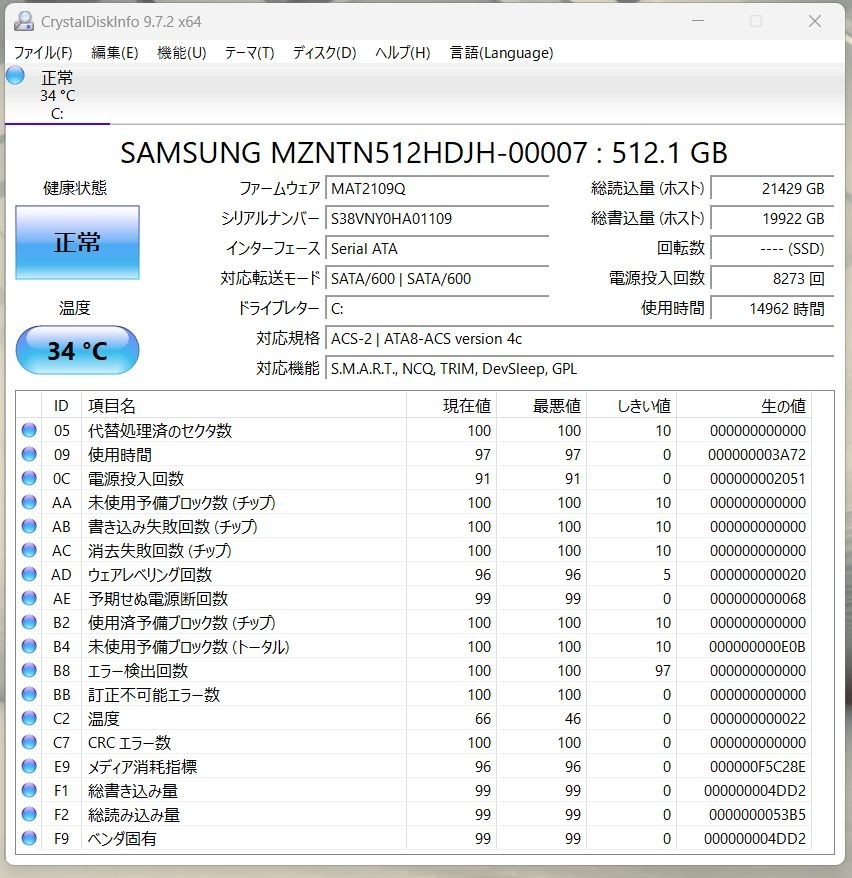
Task: Close the CrystalDiskInfo window
Action: pos(815,21)
